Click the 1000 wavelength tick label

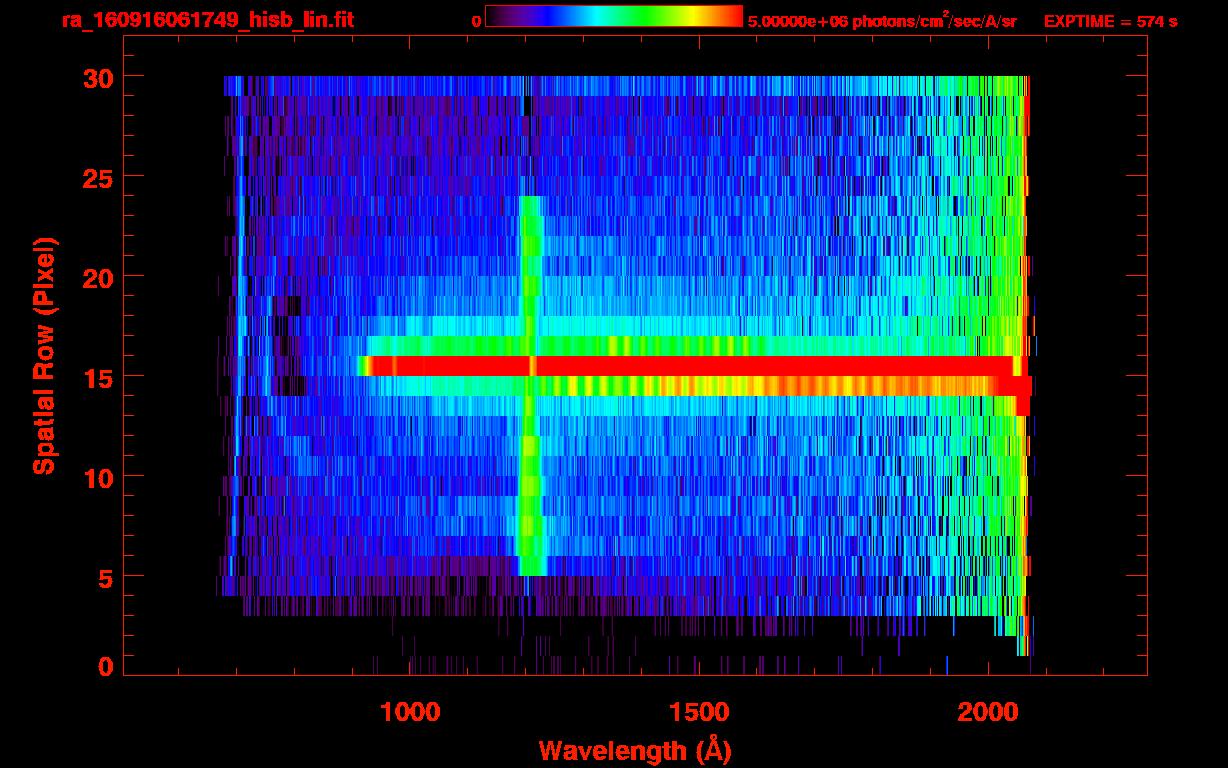(410, 712)
